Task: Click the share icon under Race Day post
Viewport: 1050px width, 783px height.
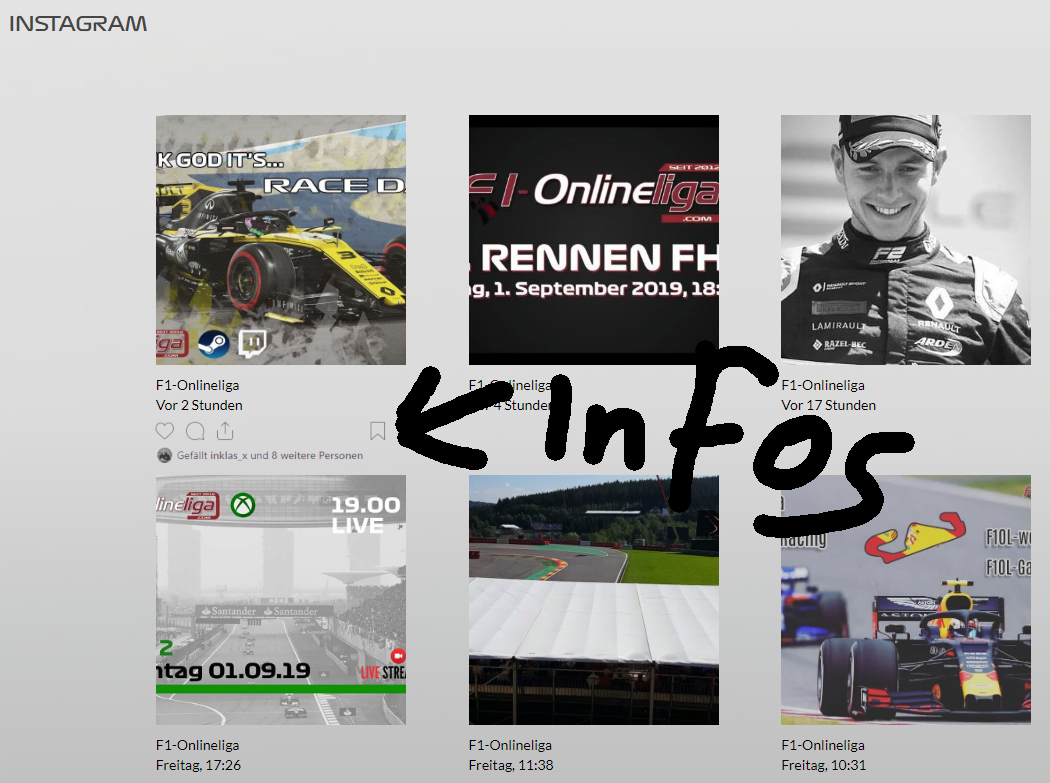Action: pos(225,431)
